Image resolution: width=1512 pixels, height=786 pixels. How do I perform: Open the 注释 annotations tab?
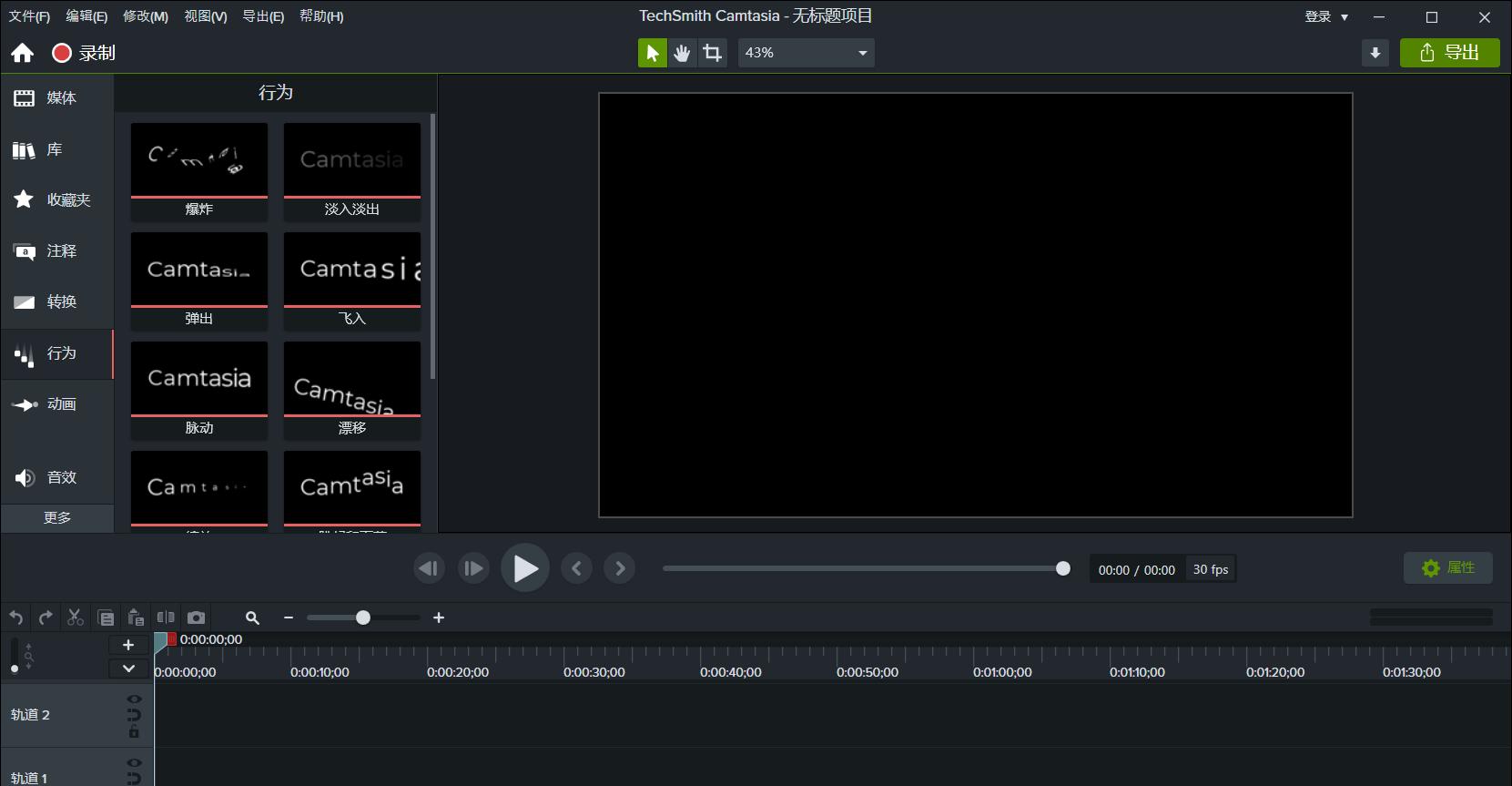click(x=57, y=250)
